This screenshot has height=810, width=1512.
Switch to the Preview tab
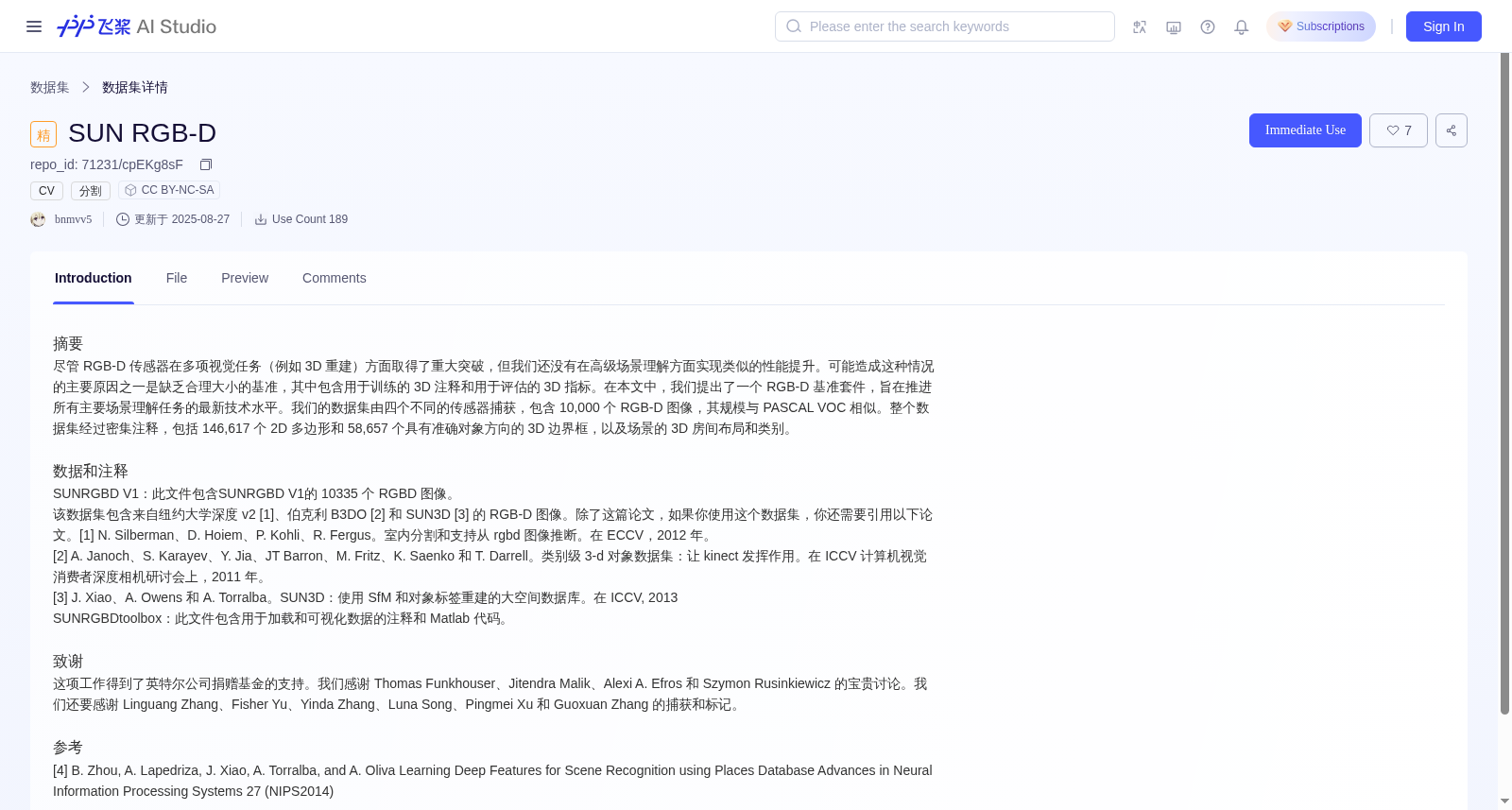click(x=245, y=278)
